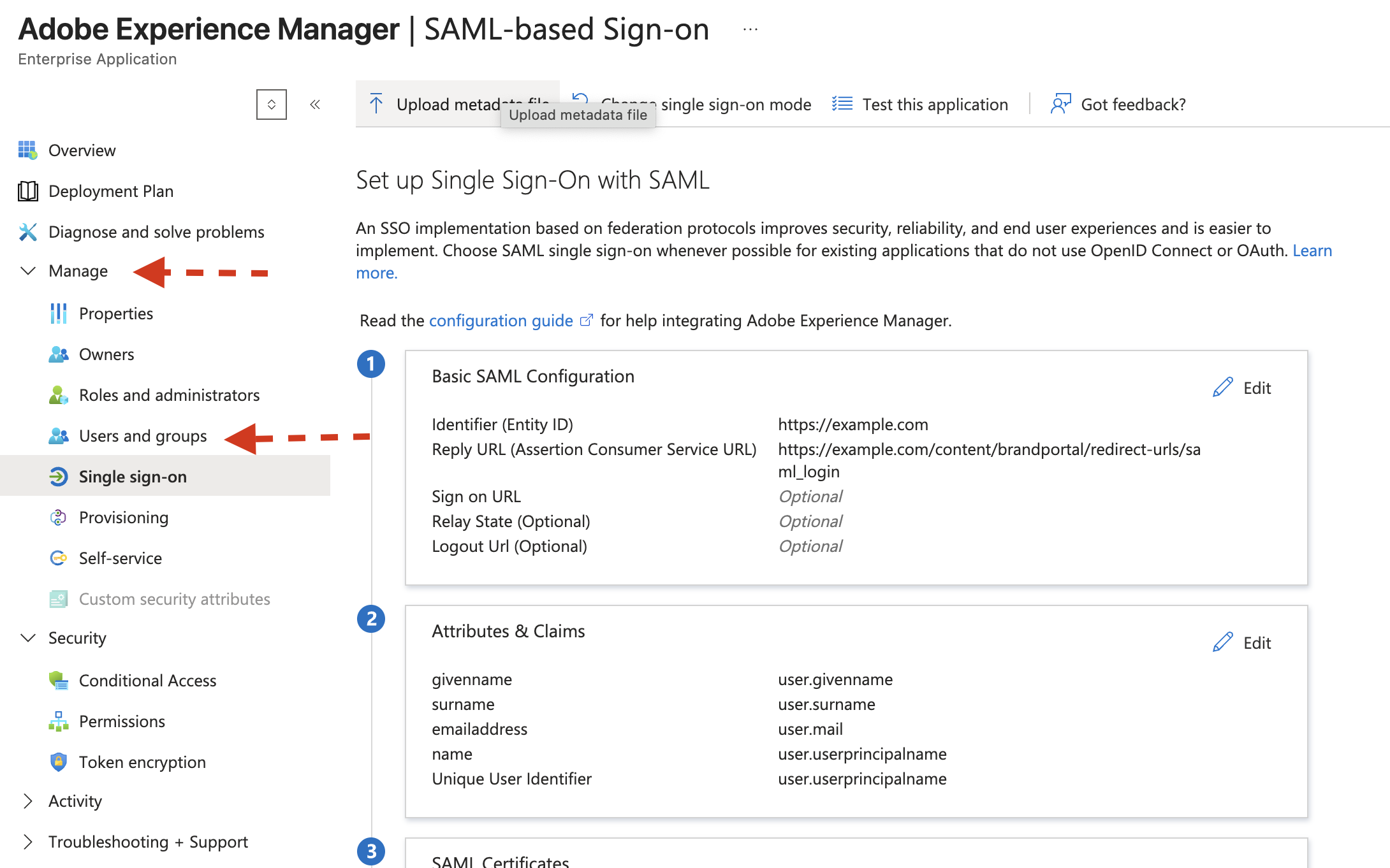Viewport: 1390px width, 868px height.
Task: Click the Test this application checklist icon
Action: tap(842, 103)
